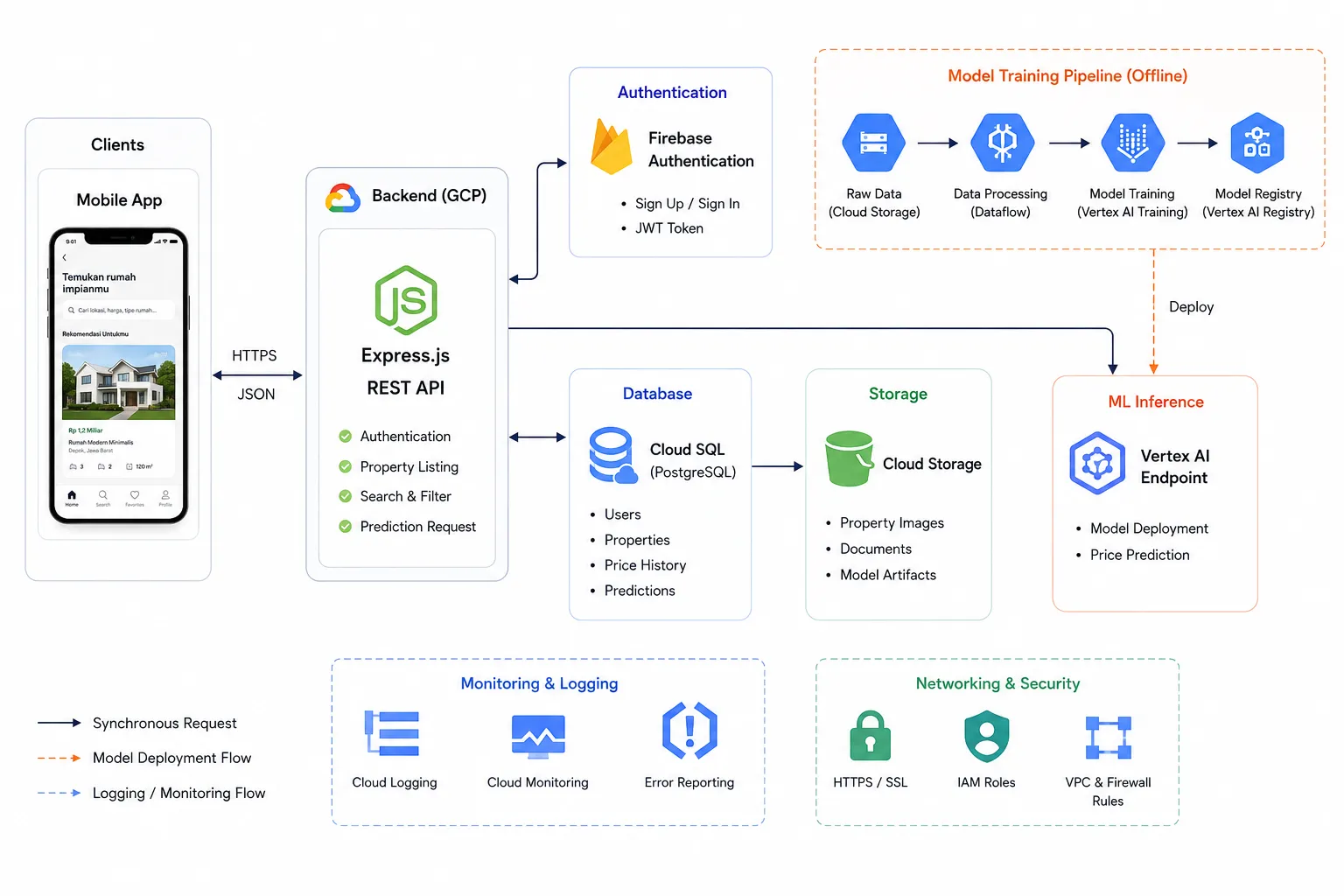
Task: Click the 'Property Images' storage bullet
Action: (x=892, y=522)
